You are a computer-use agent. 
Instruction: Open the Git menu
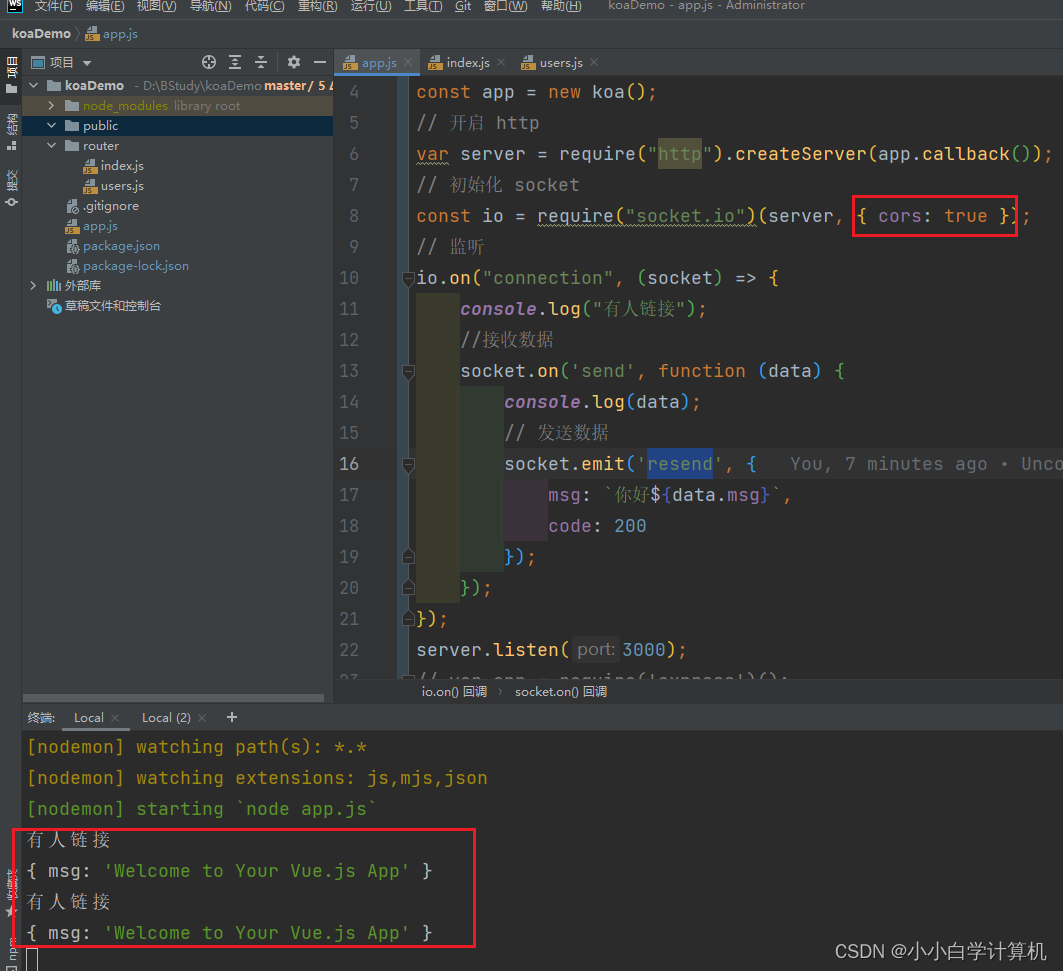(462, 6)
